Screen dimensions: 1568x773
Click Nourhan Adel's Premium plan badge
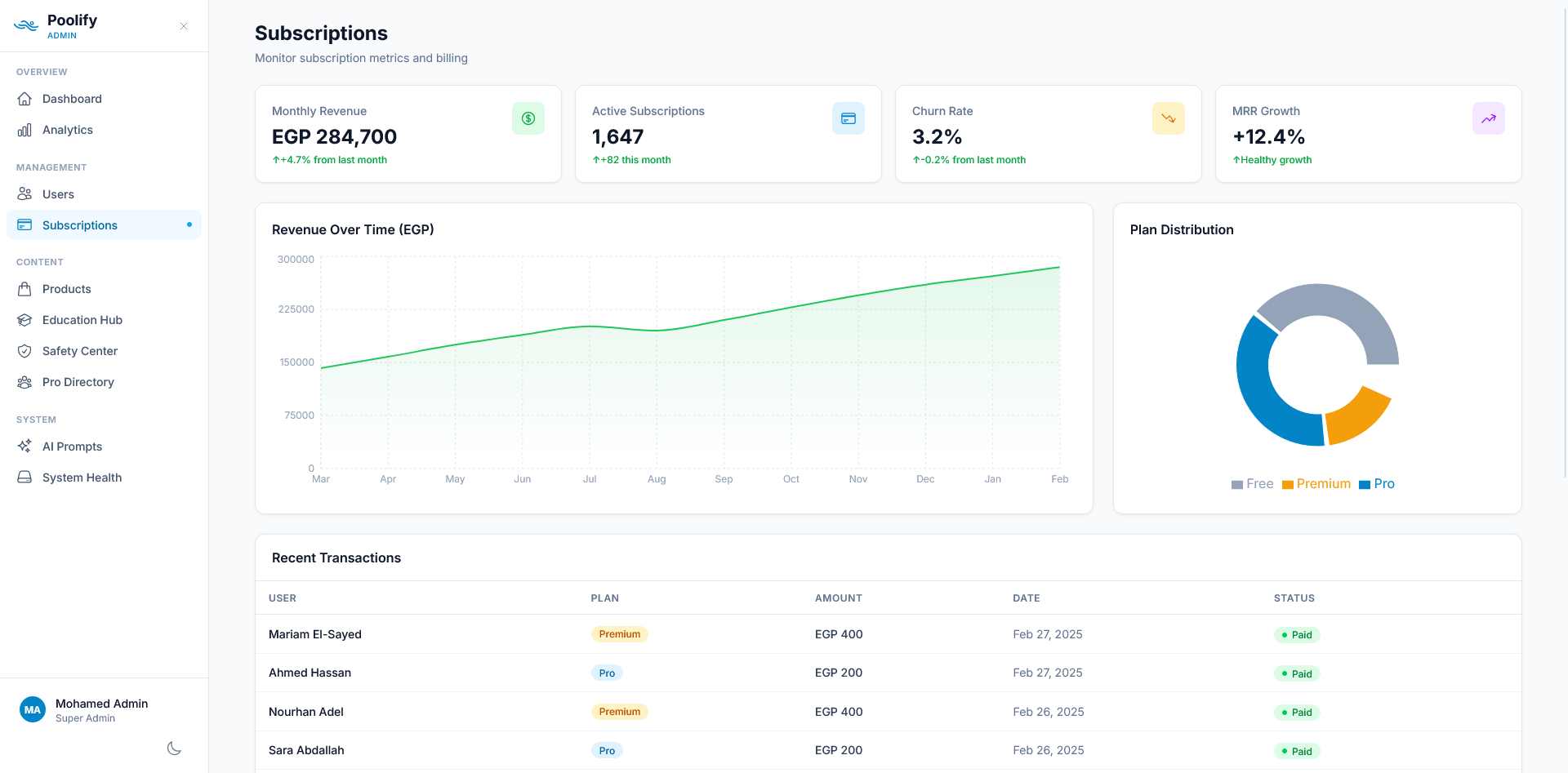click(620, 712)
